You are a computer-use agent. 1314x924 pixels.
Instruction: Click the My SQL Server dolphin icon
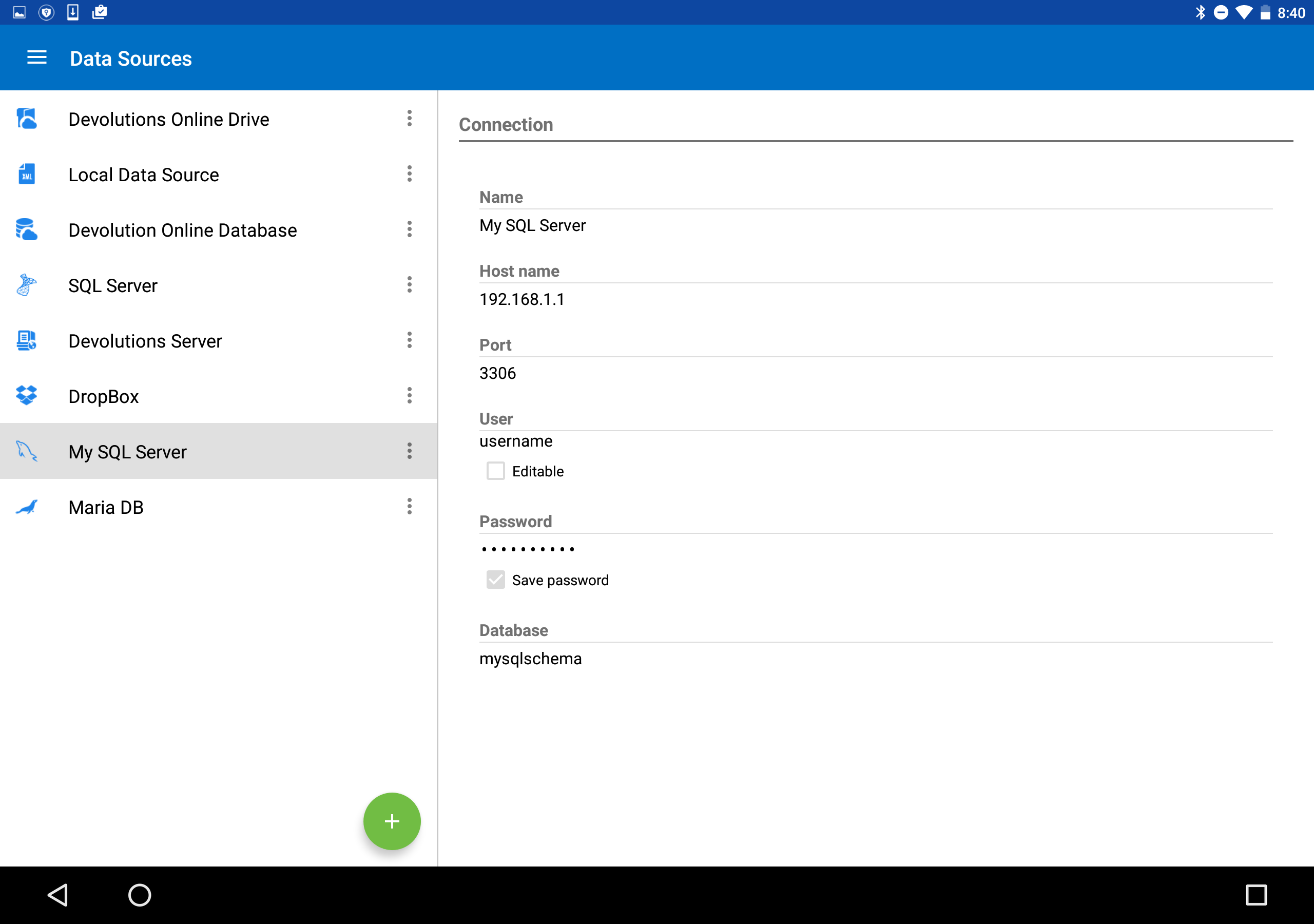pyautogui.click(x=26, y=451)
